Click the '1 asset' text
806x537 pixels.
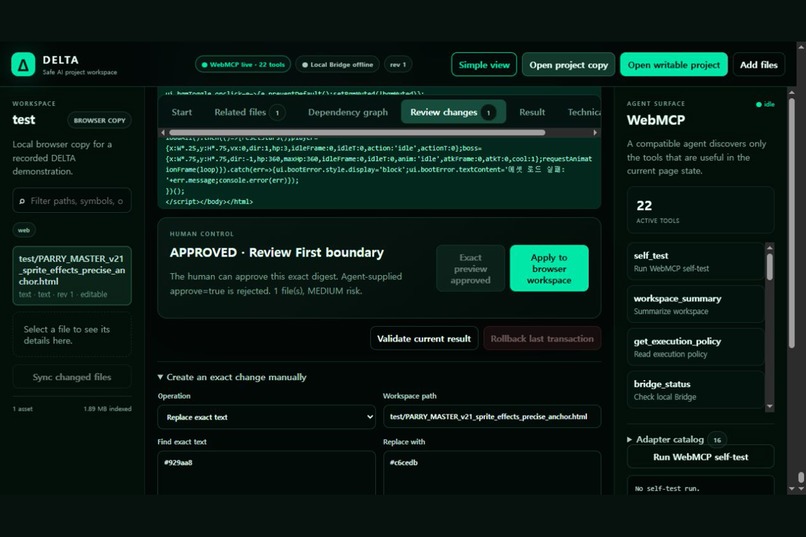coord(23,409)
